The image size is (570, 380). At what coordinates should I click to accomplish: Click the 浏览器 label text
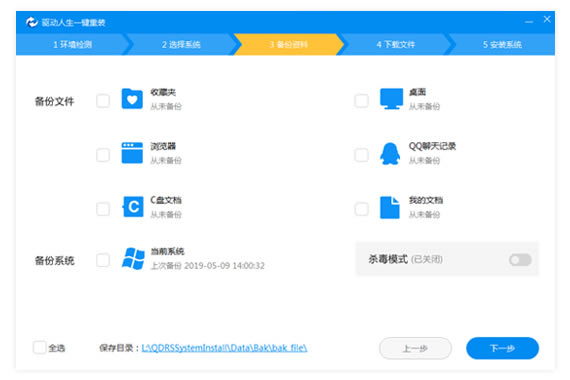click(163, 146)
